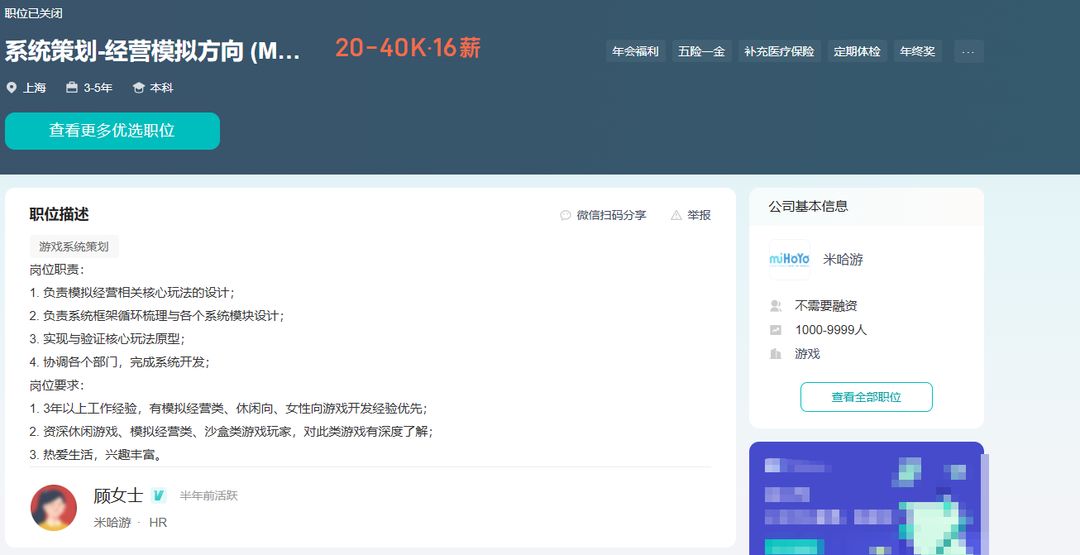Click the job title 系统策划-经营模拟方向
Screen dimensions: 1080x555
point(152,52)
